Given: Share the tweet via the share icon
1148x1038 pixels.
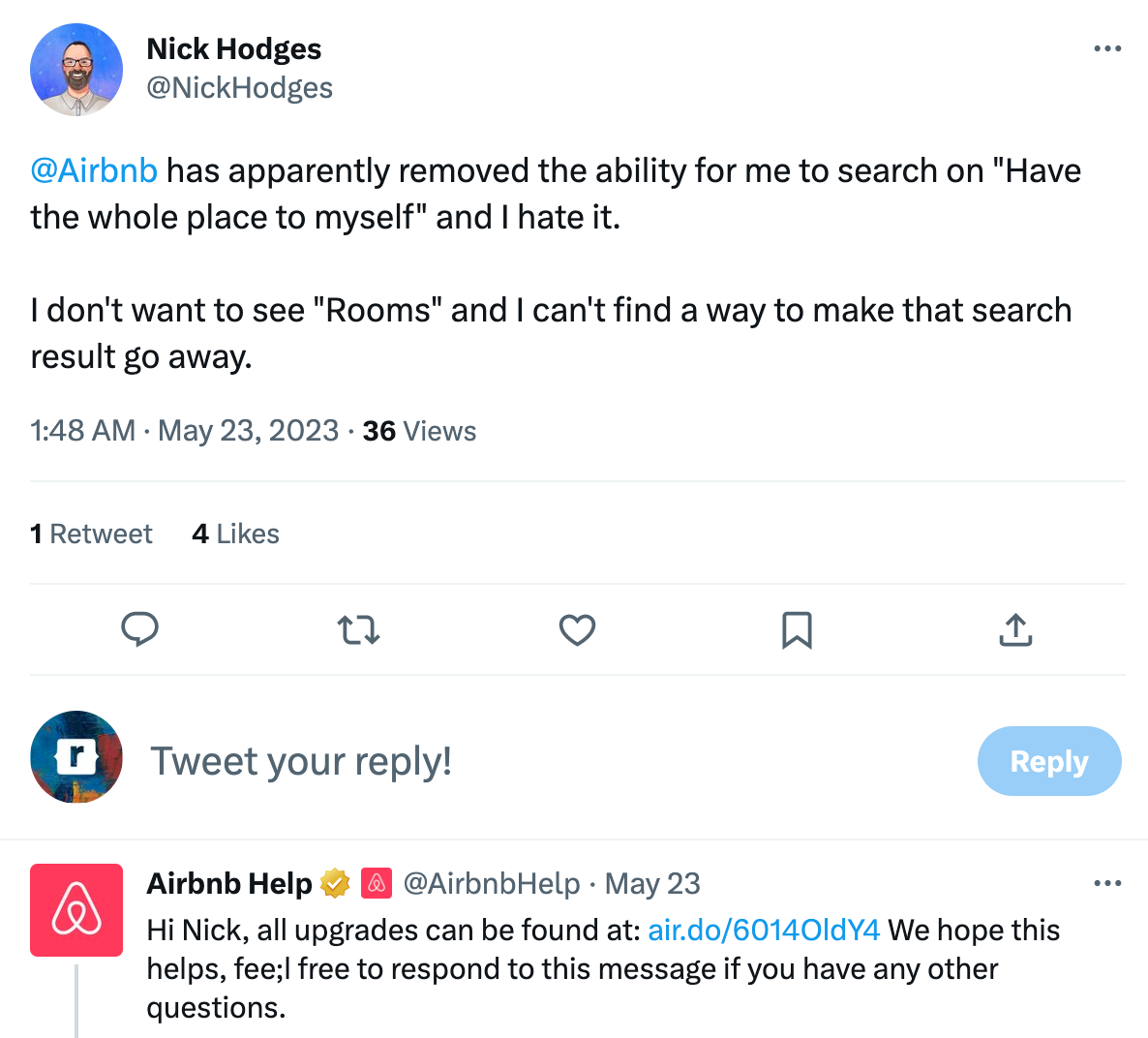Looking at the screenshot, I should (x=1014, y=629).
